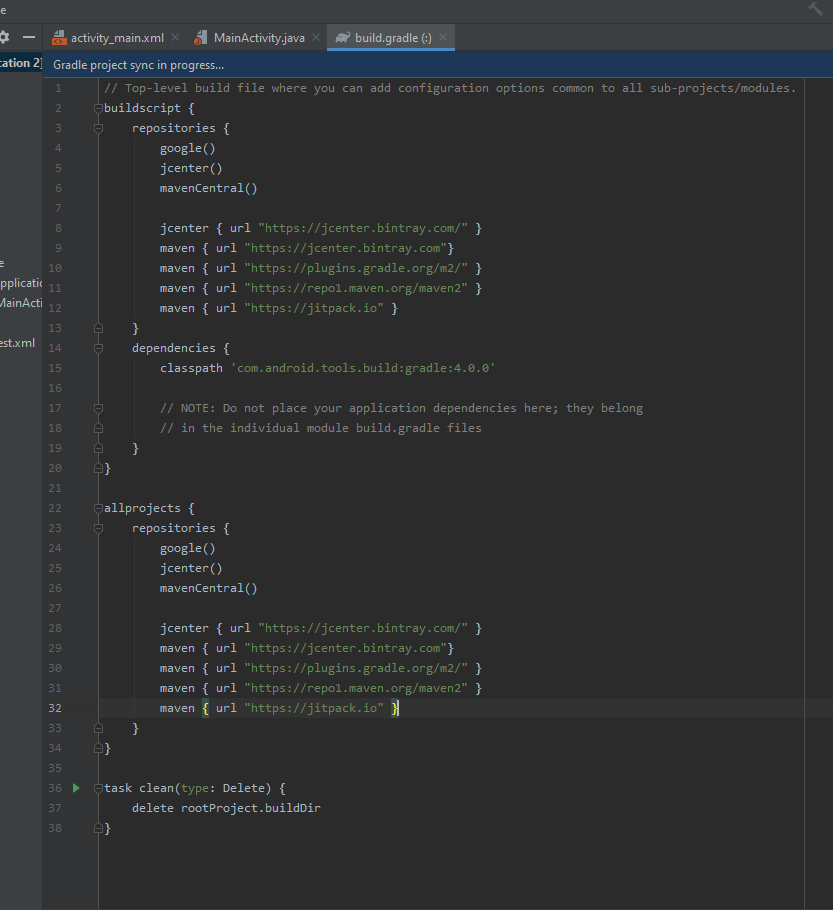This screenshot has width=833, height=910.
Task: Select MainActi item in project panel
Action: click(21, 303)
